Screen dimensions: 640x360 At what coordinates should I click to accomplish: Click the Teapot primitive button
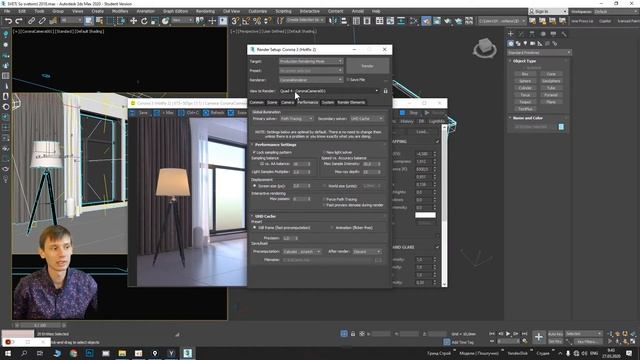click(525, 102)
